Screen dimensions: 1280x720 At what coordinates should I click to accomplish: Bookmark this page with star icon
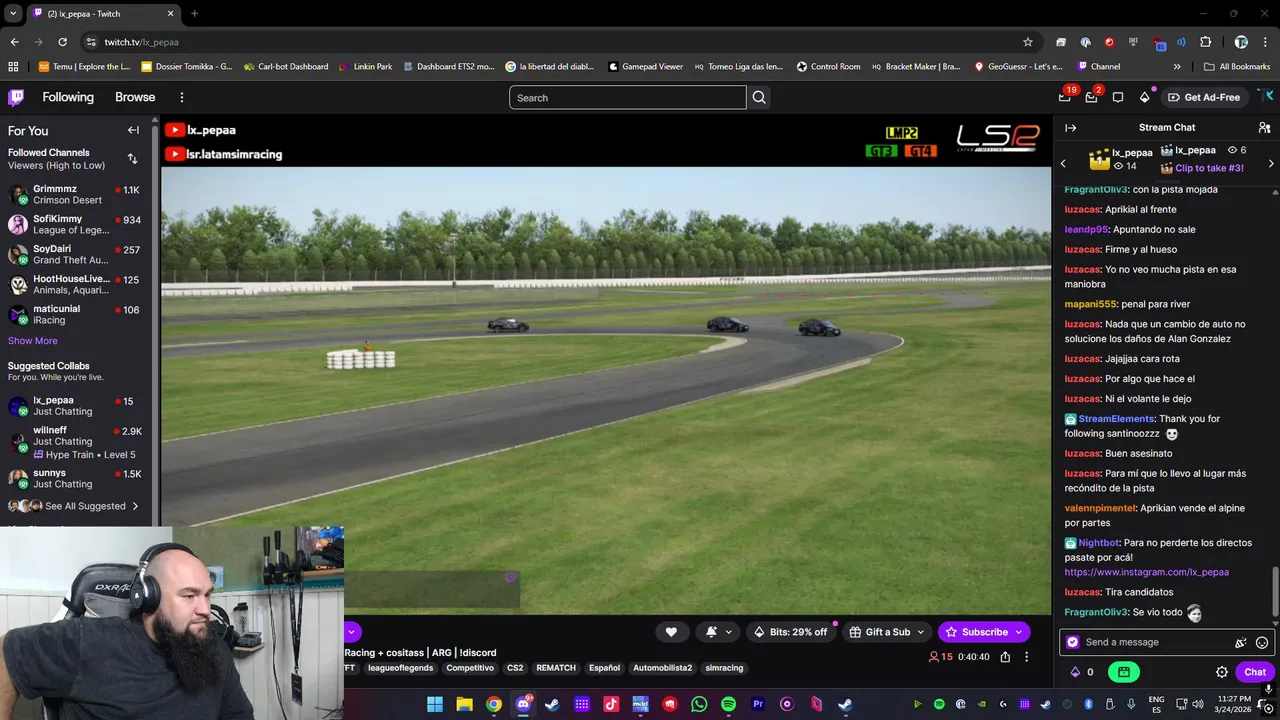1027,42
